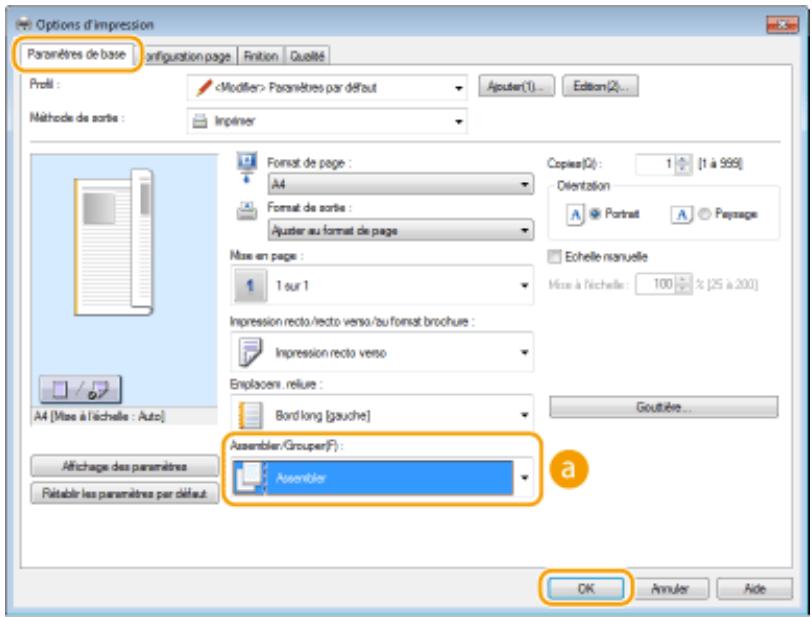Click the Edition(2)... button
This screenshot has height=617, width=812.
[x=600, y=86]
